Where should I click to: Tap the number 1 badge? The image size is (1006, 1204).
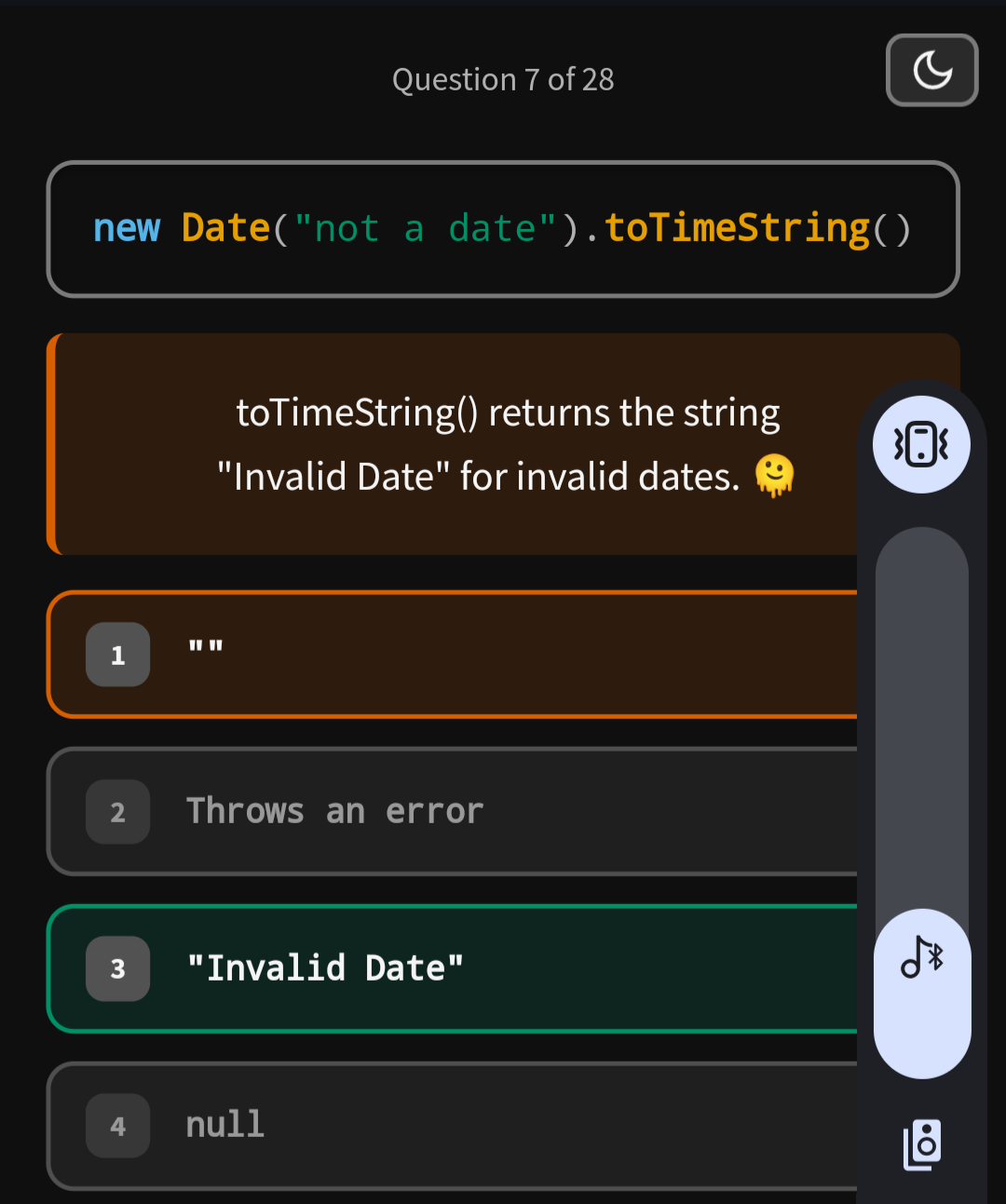pyautogui.click(x=117, y=655)
